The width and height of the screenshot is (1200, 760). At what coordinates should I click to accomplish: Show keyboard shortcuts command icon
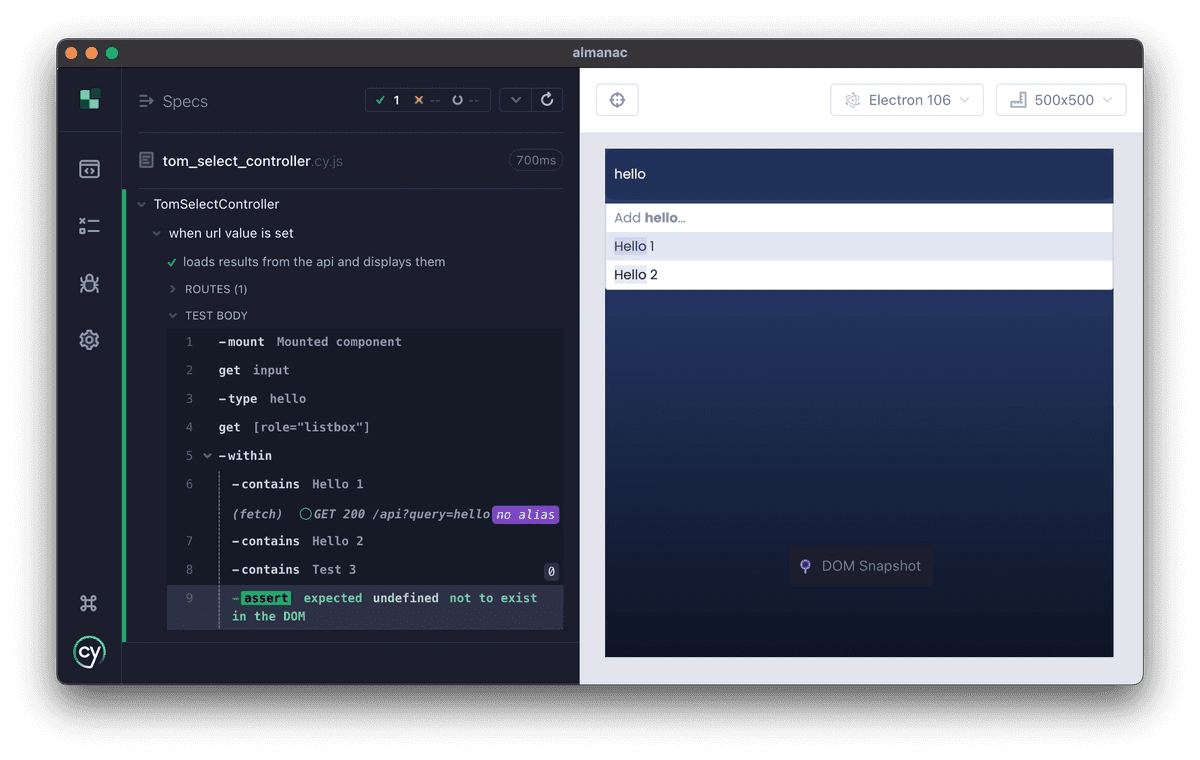pyautogui.click(x=89, y=603)
